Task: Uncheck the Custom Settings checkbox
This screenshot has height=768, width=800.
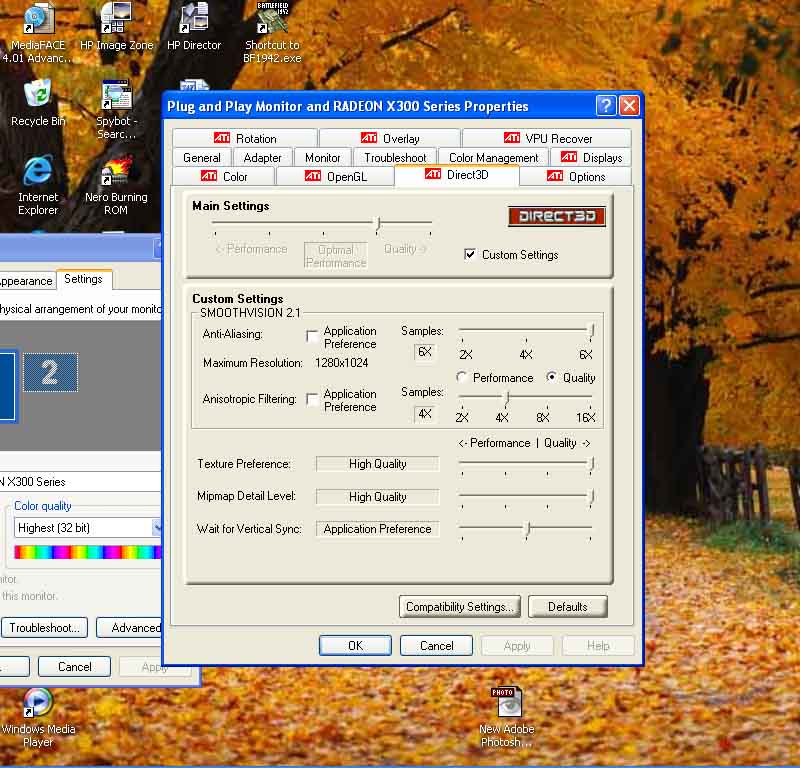Action: pyautogui.click(x=471, y=255)
